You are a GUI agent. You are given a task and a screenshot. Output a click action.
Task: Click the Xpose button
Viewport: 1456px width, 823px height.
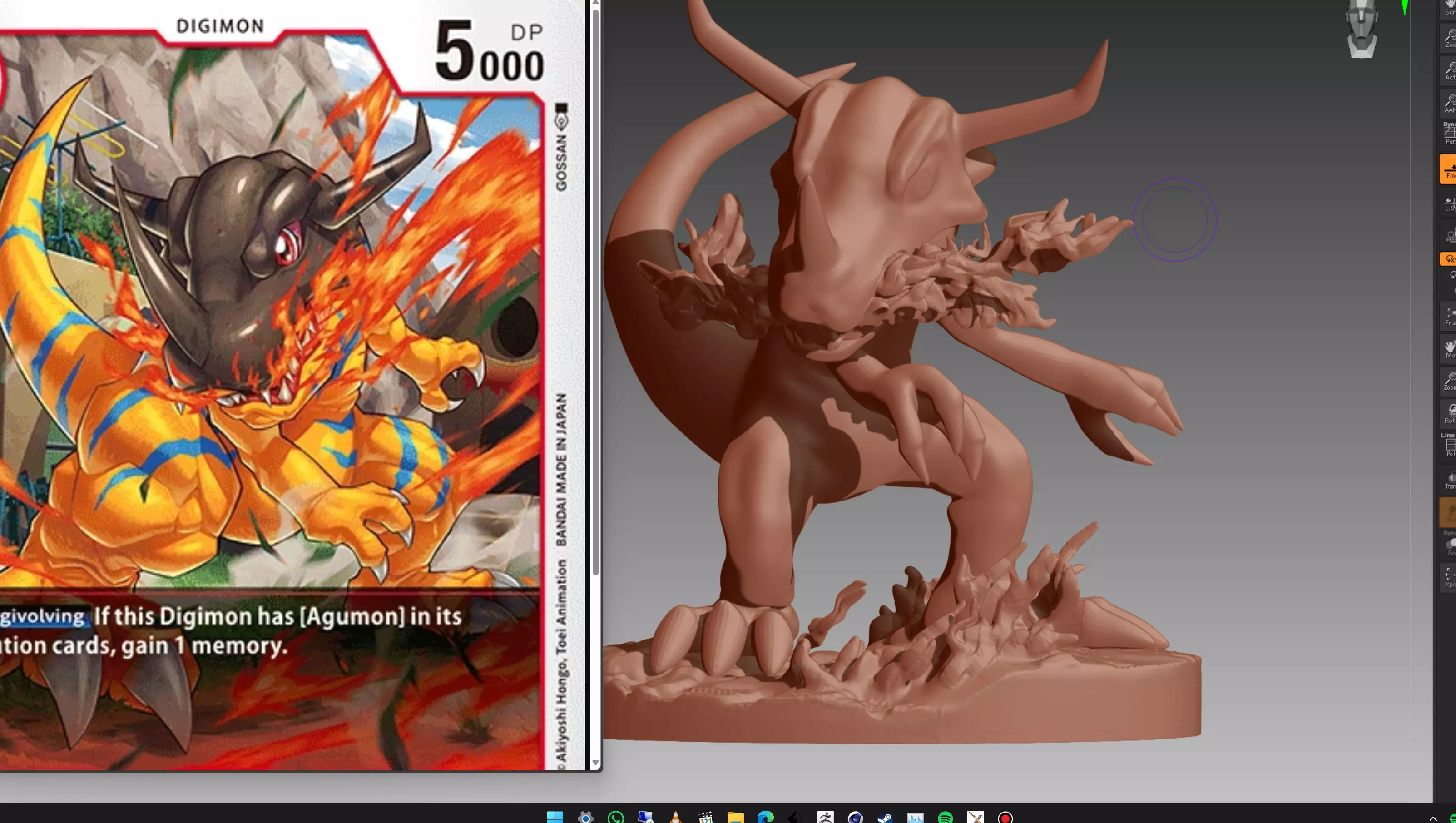click(1449, 578)
